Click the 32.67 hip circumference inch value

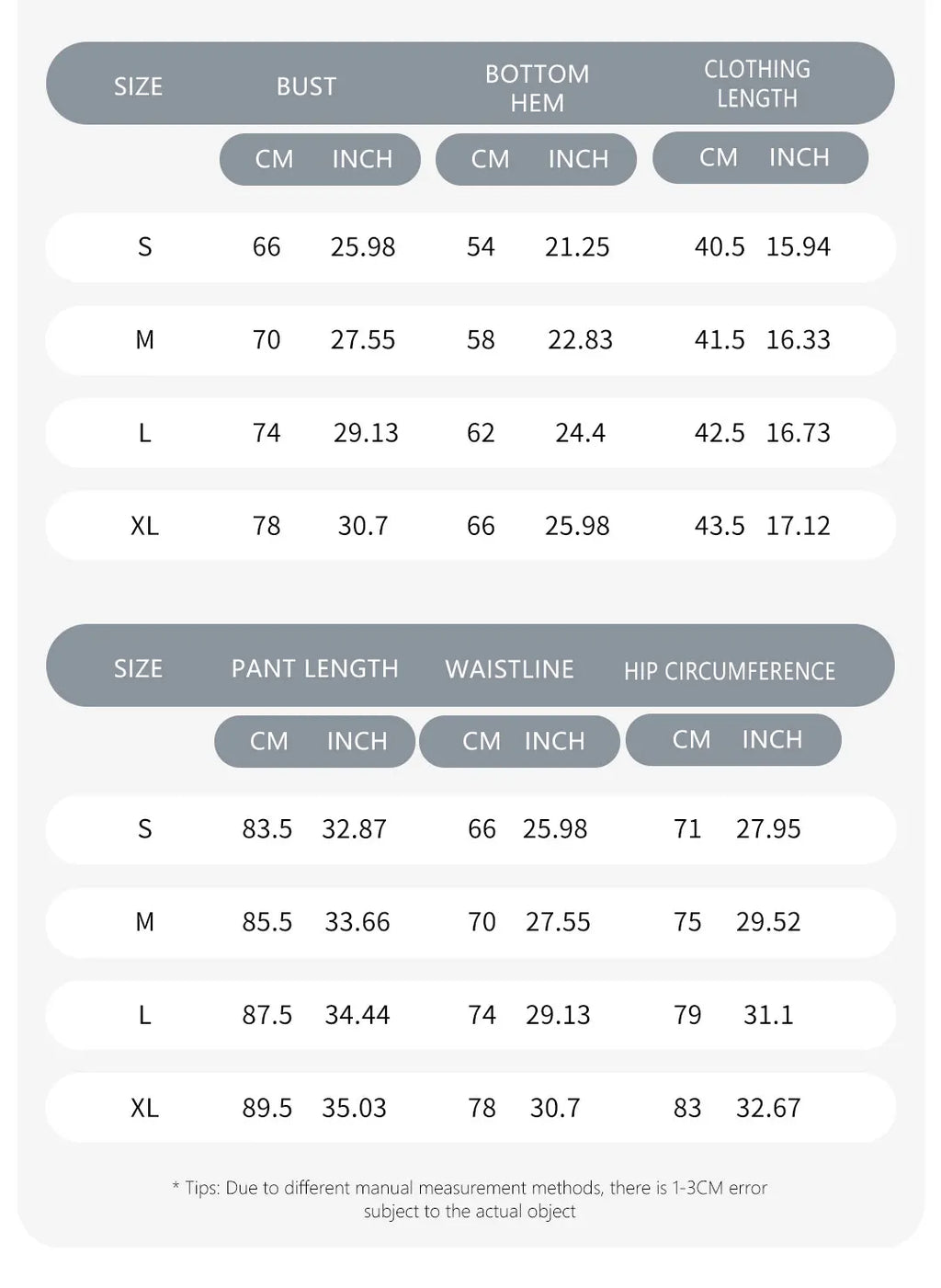[768, 1108]
